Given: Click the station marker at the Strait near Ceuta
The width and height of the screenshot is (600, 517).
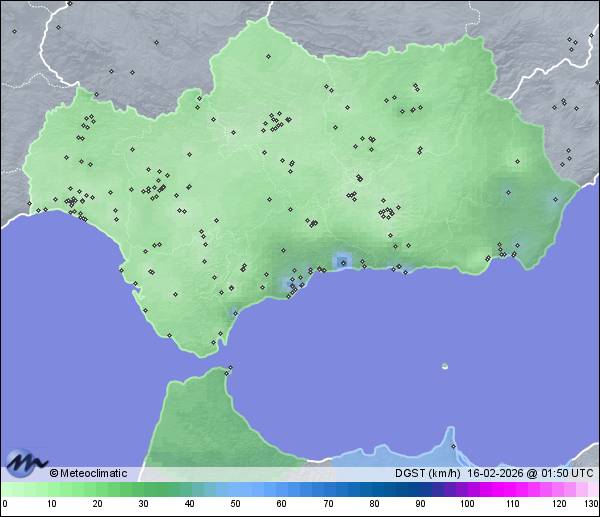Looking at the screenshot, I should pyautogui.click(x=230, y=369).
